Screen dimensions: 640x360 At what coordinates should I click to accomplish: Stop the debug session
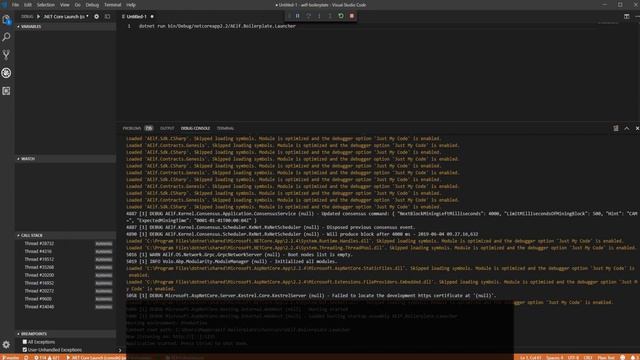[x=351, y=16]
